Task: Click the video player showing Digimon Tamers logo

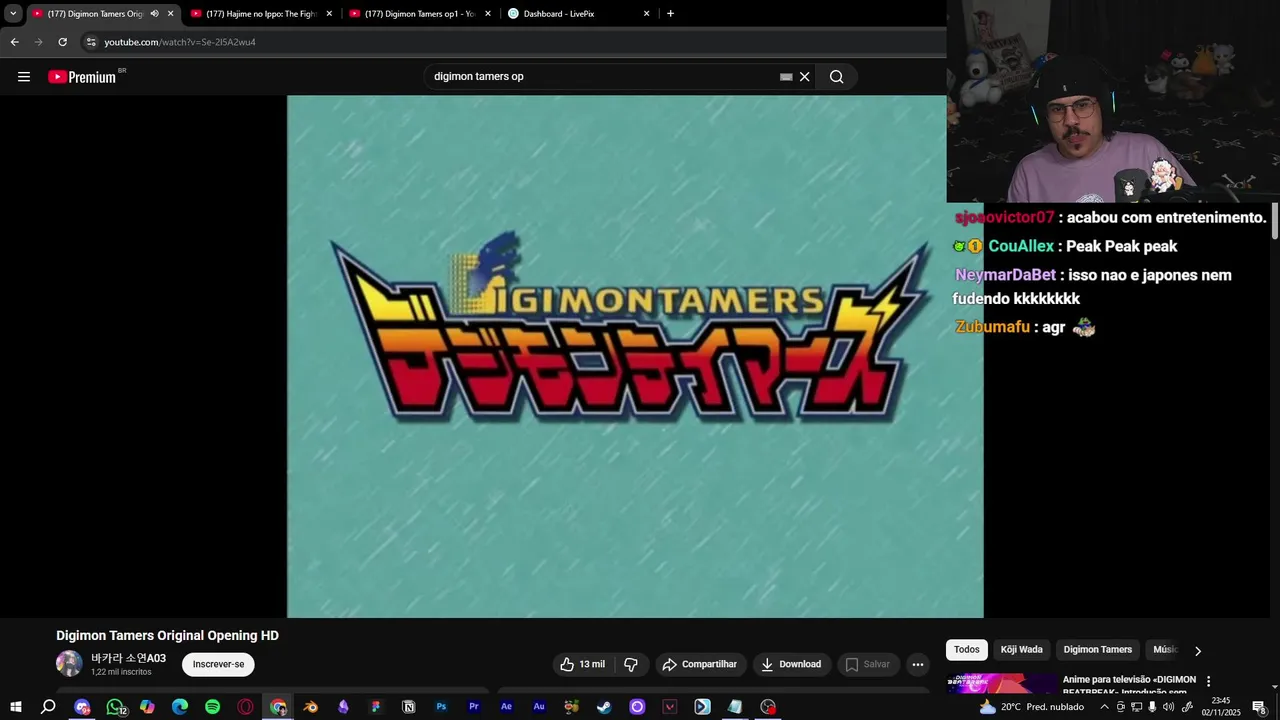Action: pos(635,357)
